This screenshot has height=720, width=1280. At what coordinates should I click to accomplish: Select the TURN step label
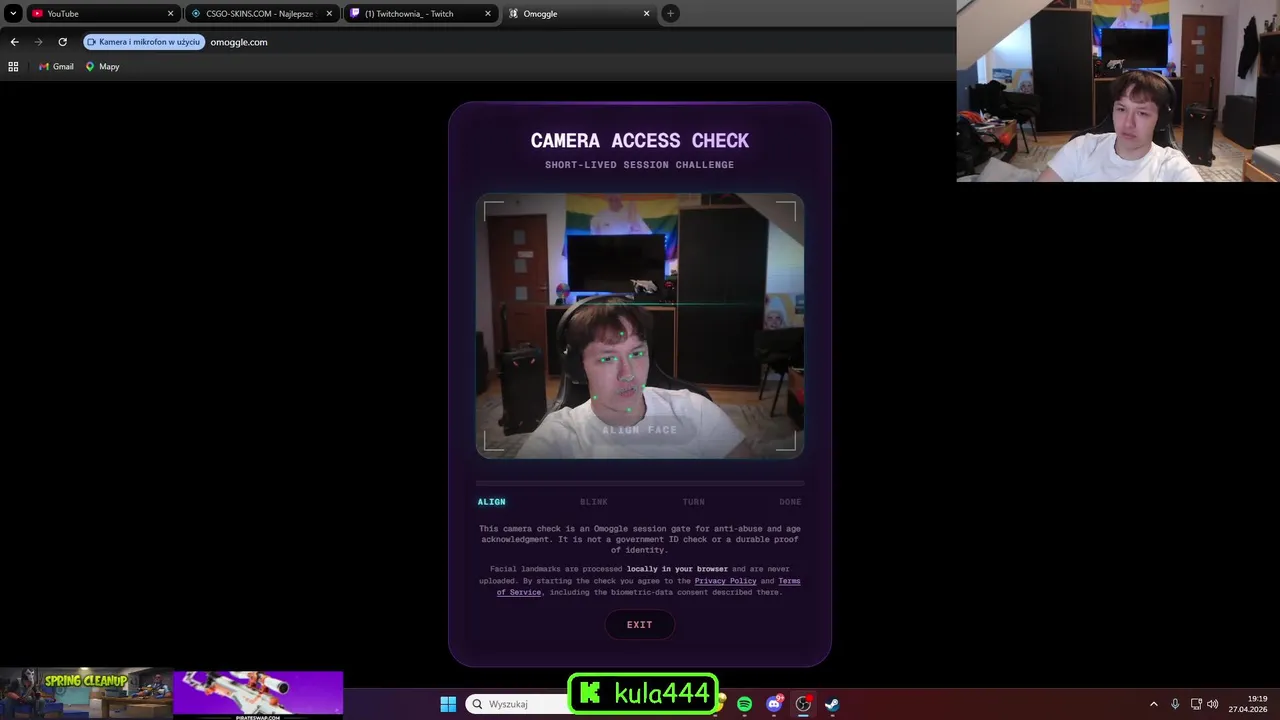point(693,502)
